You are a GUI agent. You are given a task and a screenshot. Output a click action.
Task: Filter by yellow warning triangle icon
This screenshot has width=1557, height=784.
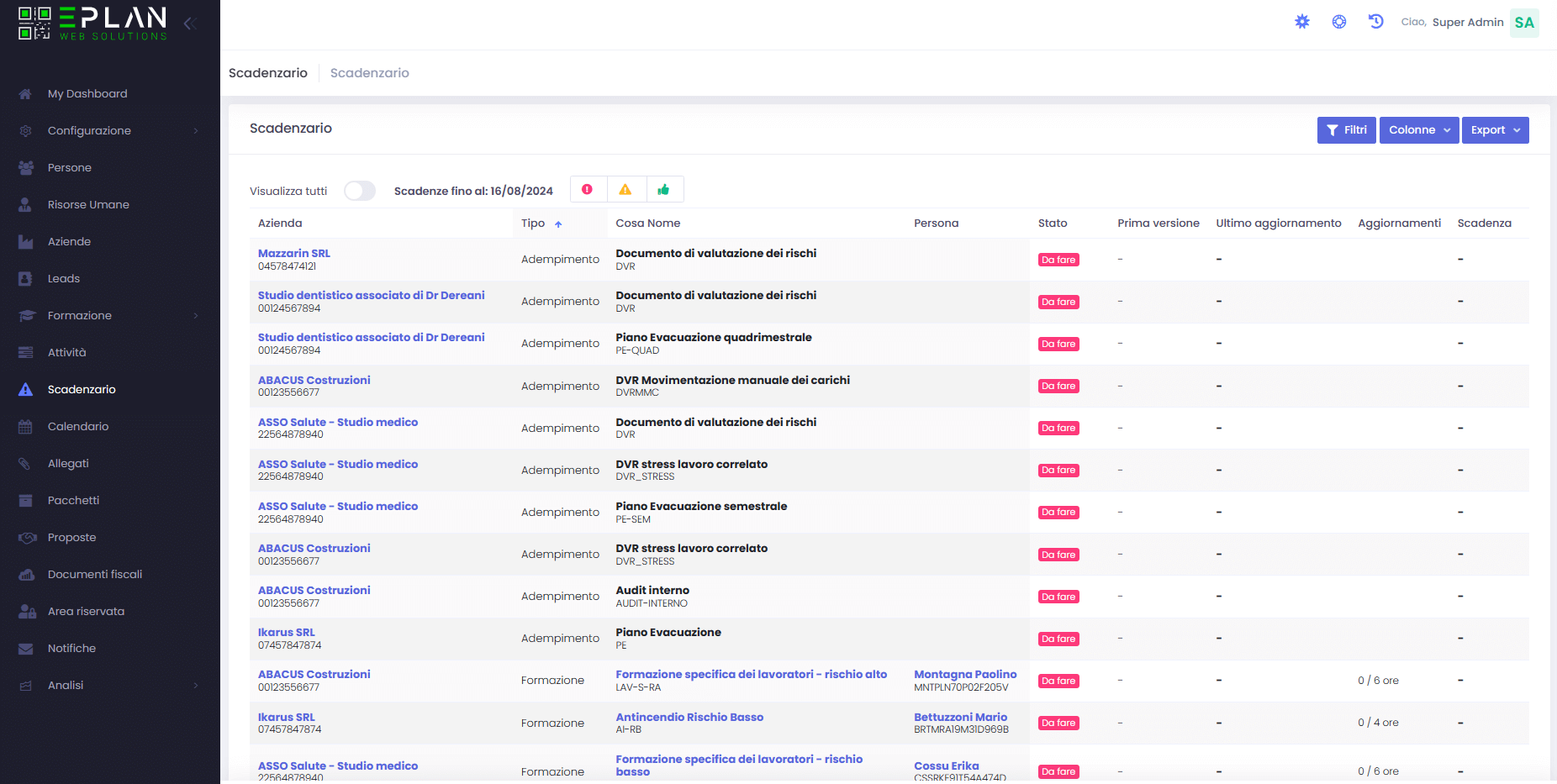[x=625, y=190]
